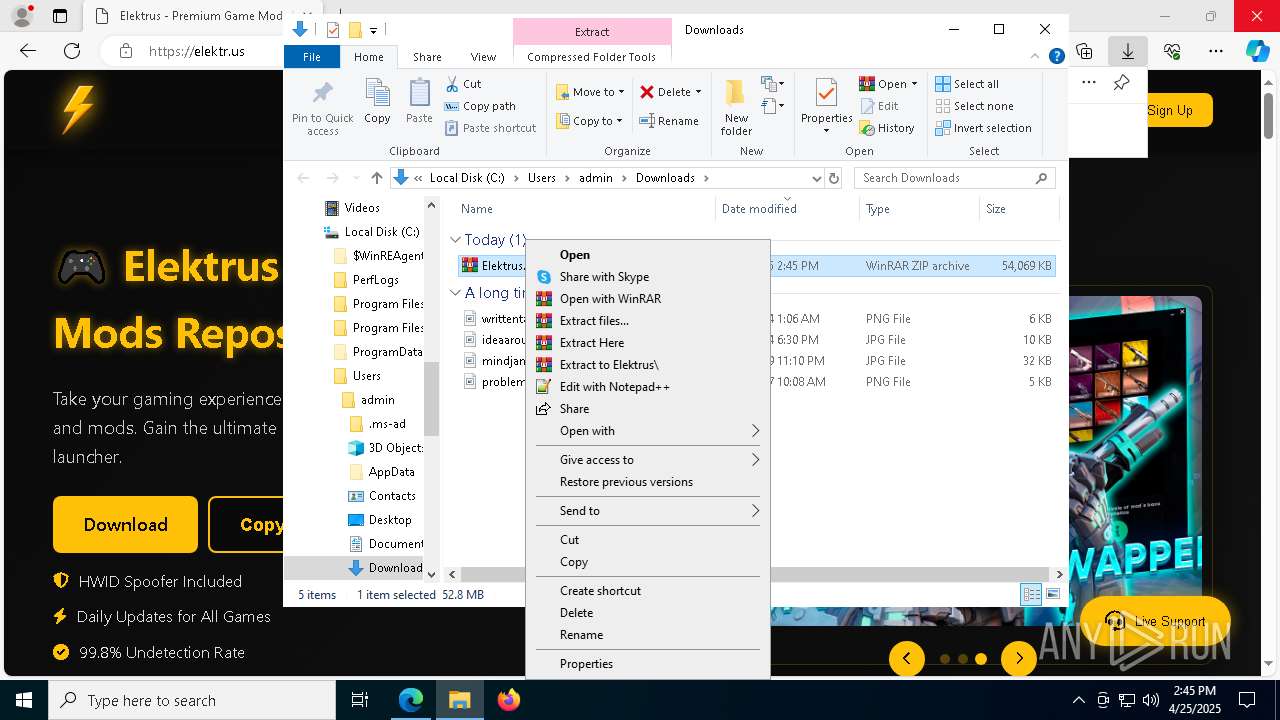Click Cut in the Clipboard group

[x=463, y=84]
